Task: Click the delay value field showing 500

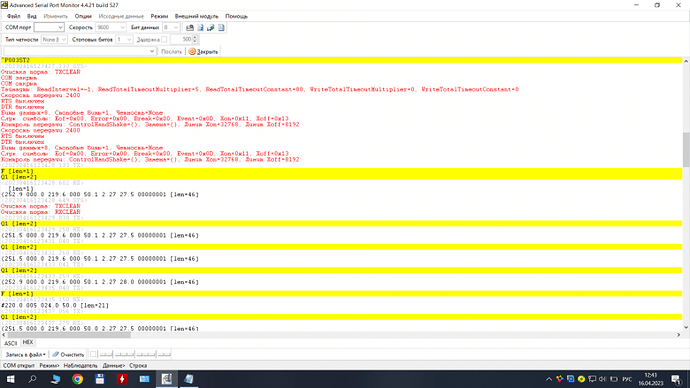Action: click(181, 39)
